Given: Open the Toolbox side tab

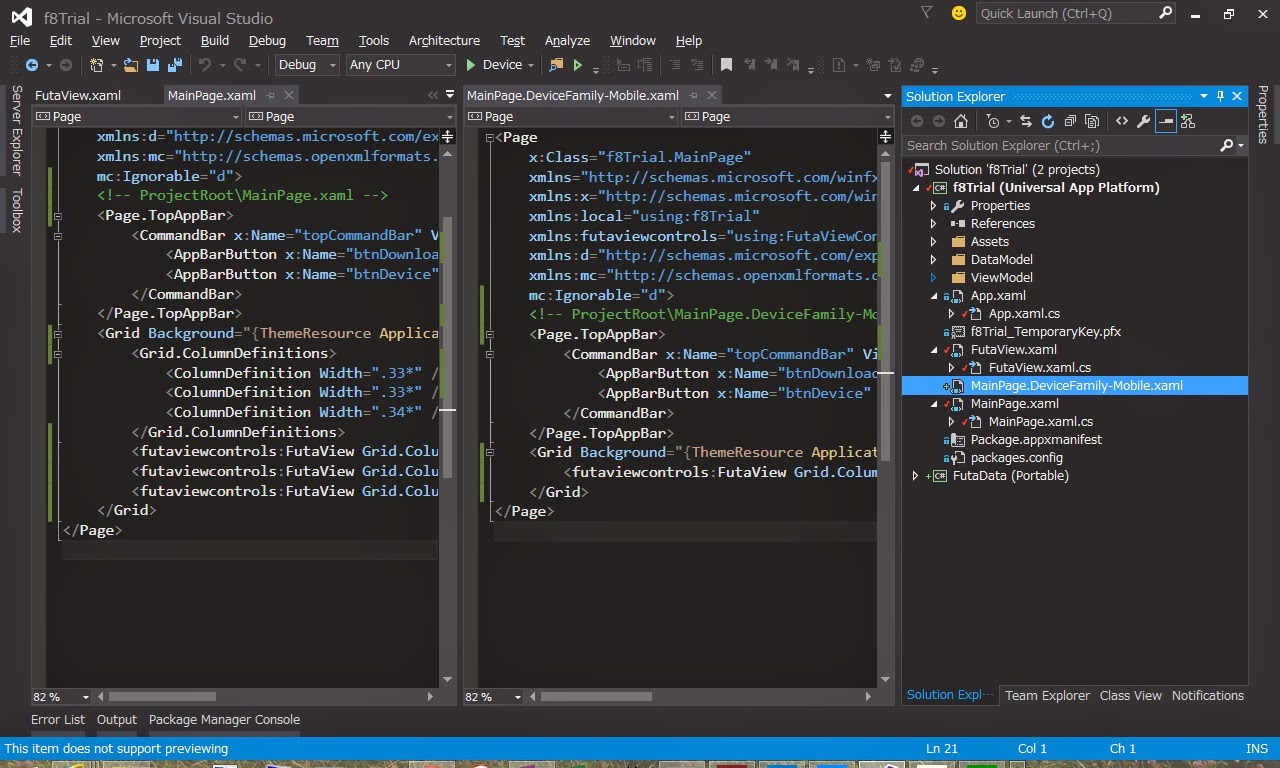Looking at the screenshot, I should 16,210.
